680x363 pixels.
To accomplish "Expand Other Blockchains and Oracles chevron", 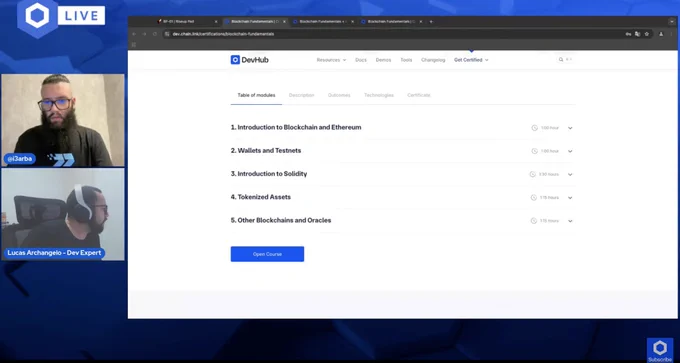I will [570, 221].
